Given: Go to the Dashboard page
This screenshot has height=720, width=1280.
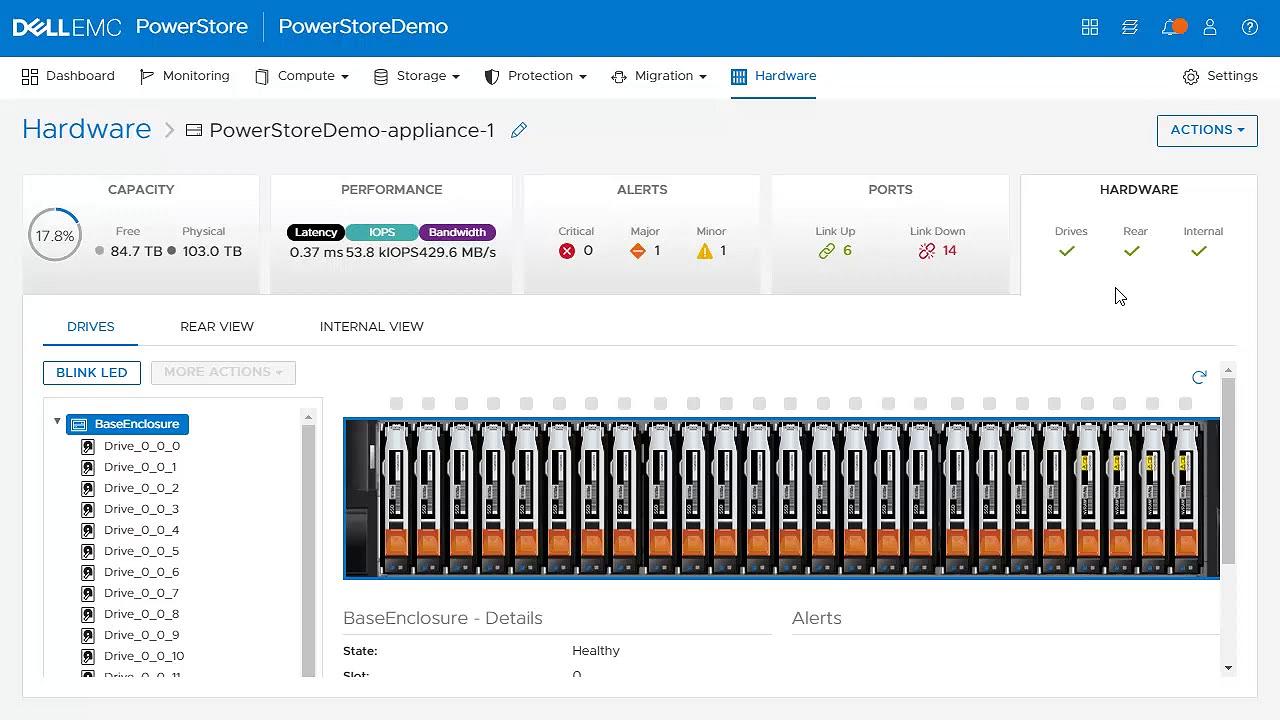Looking at the screenshot, I should (68, 76).
